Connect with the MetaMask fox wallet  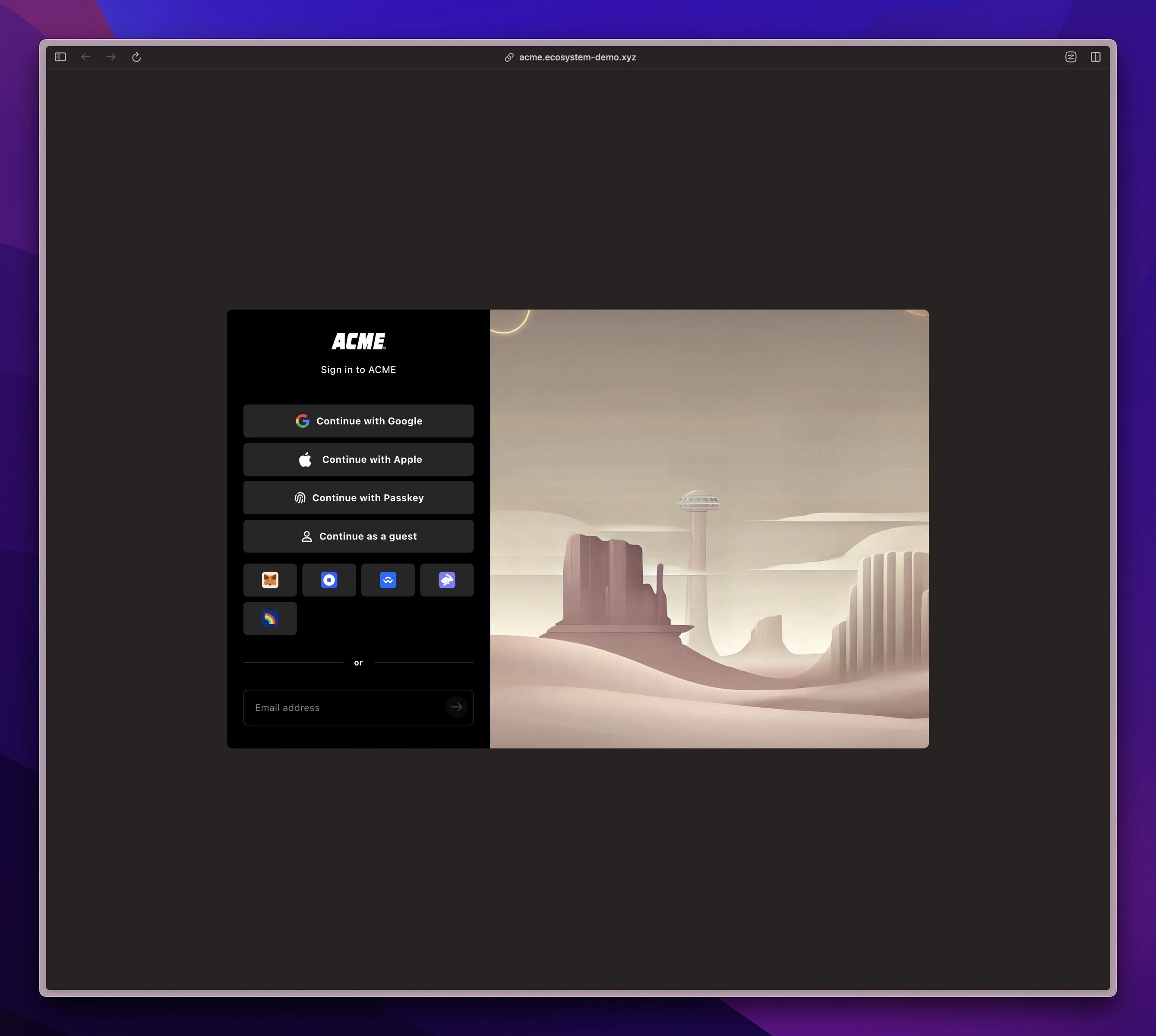pos(270,580)
